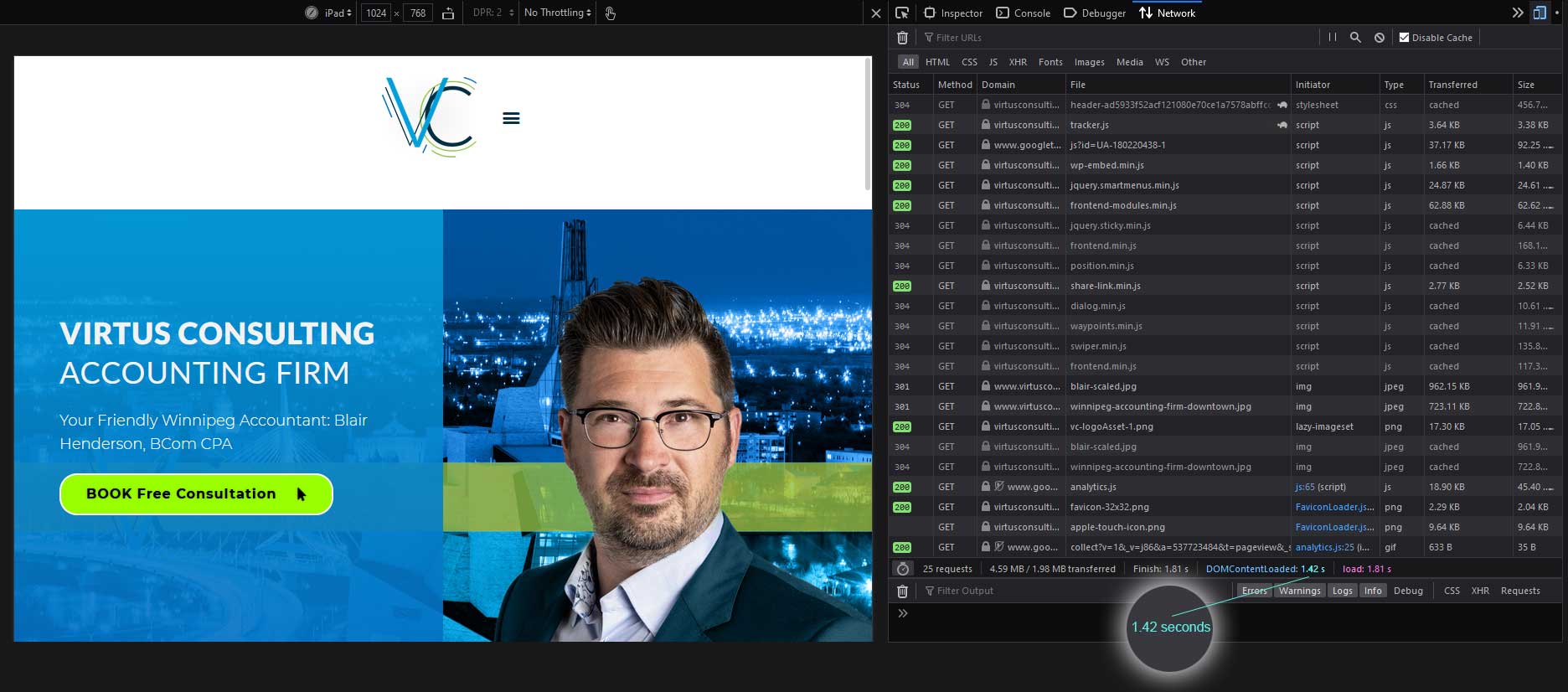Viewport: 1568px width, 692px height.
Task: Select the element picker icon in devtools
Action: [x=901, y=13]
